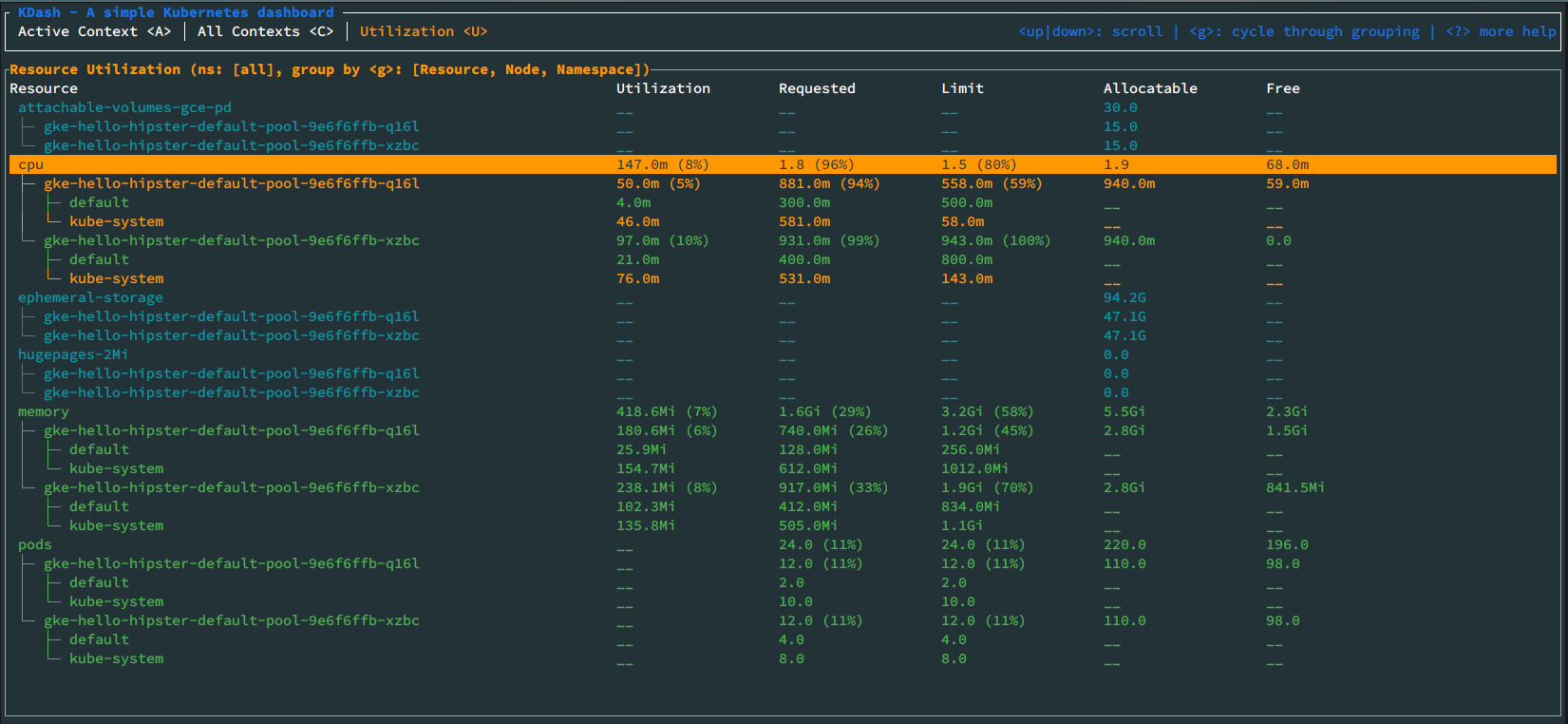1568x724 pixels.
Task: Click limit value 943.0m (100%)
Action: pyautogui.click(x=996, y=240)
